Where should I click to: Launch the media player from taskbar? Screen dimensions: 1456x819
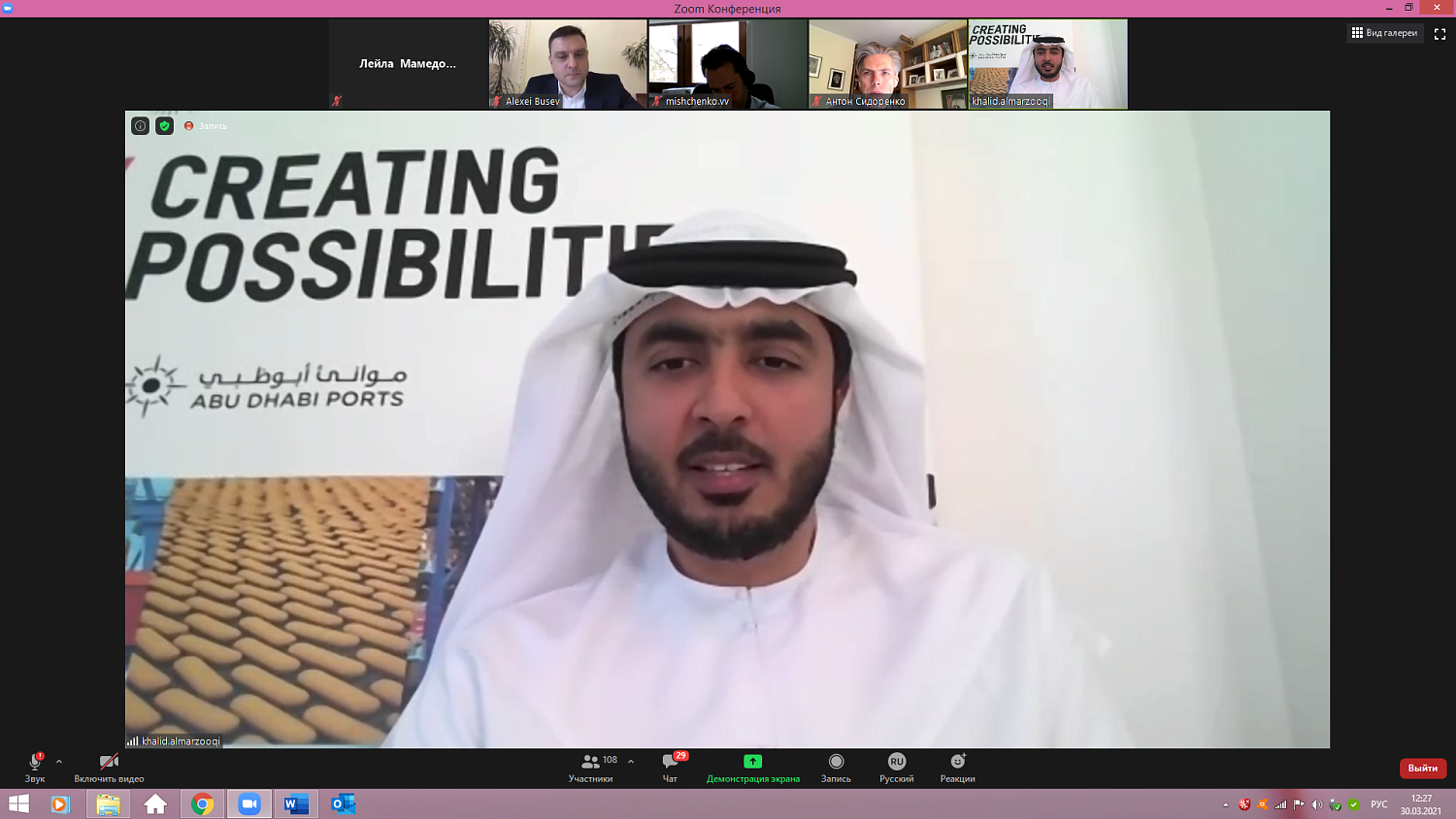[x=60, y=804]
